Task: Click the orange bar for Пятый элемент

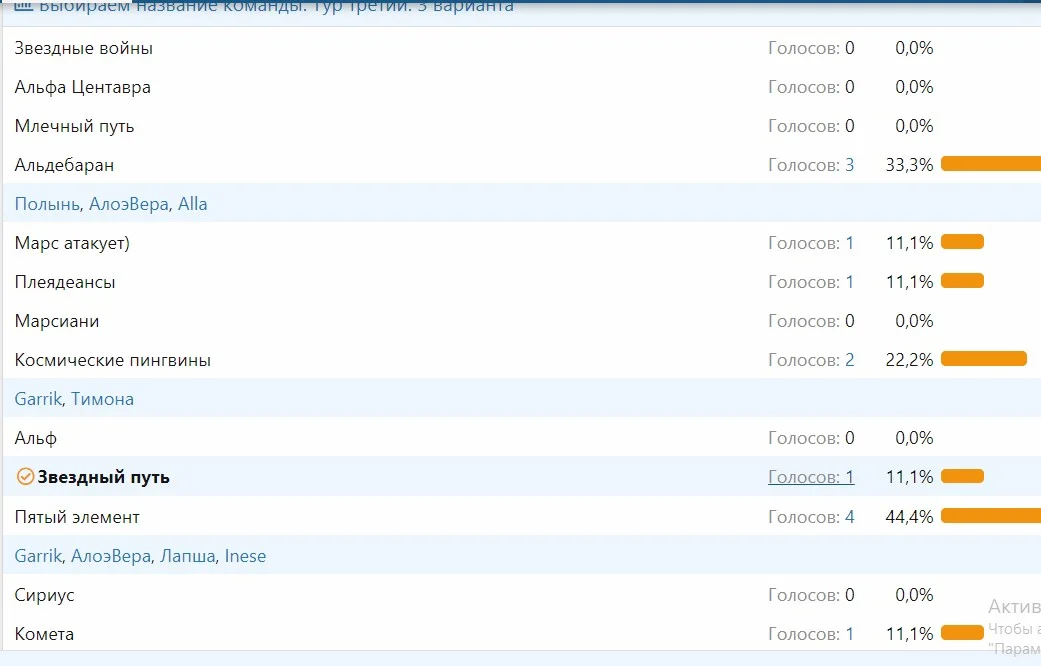Action: [x=991, y=515]
